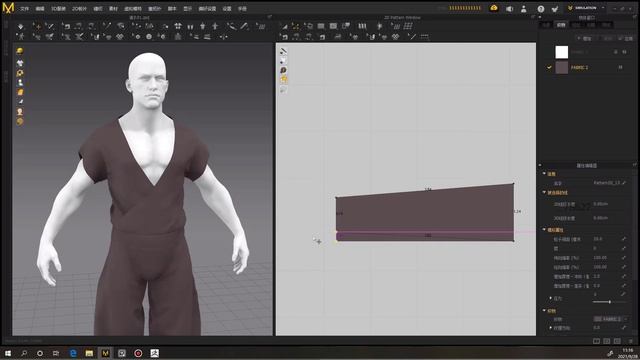Image resolution: width=640 pixels, height=360 pixels.
Task: Pop out the 2D Pattern Window panel icon
Action: (x=533, y=17)
